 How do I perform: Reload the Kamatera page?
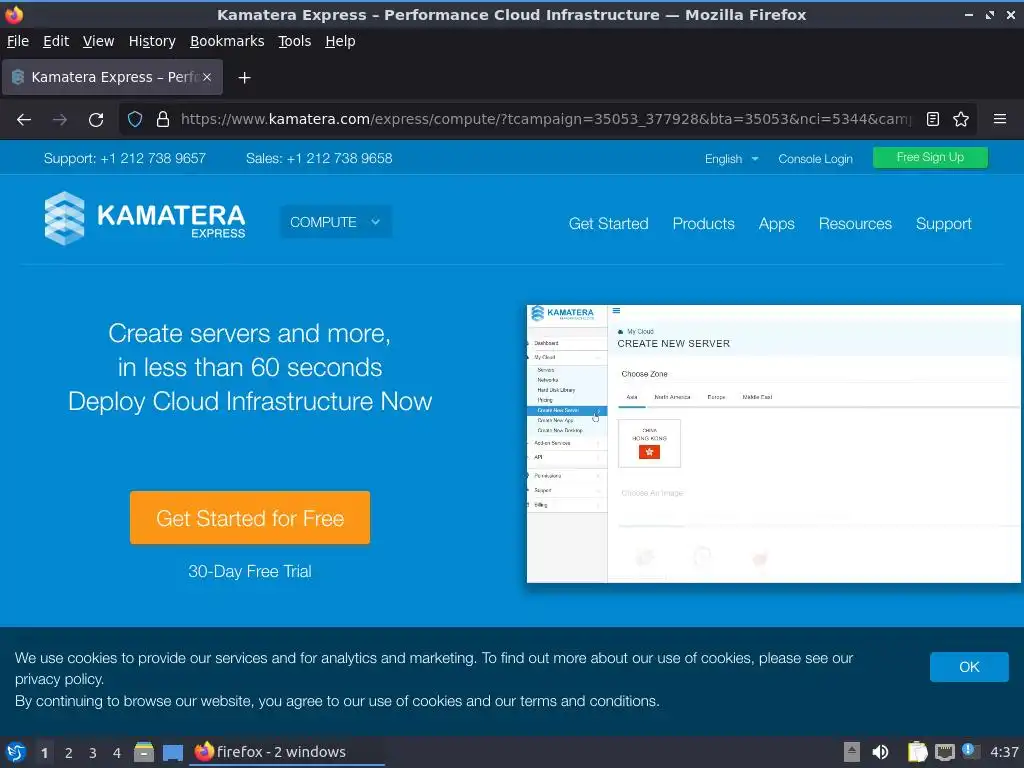(x=96, y=120)
